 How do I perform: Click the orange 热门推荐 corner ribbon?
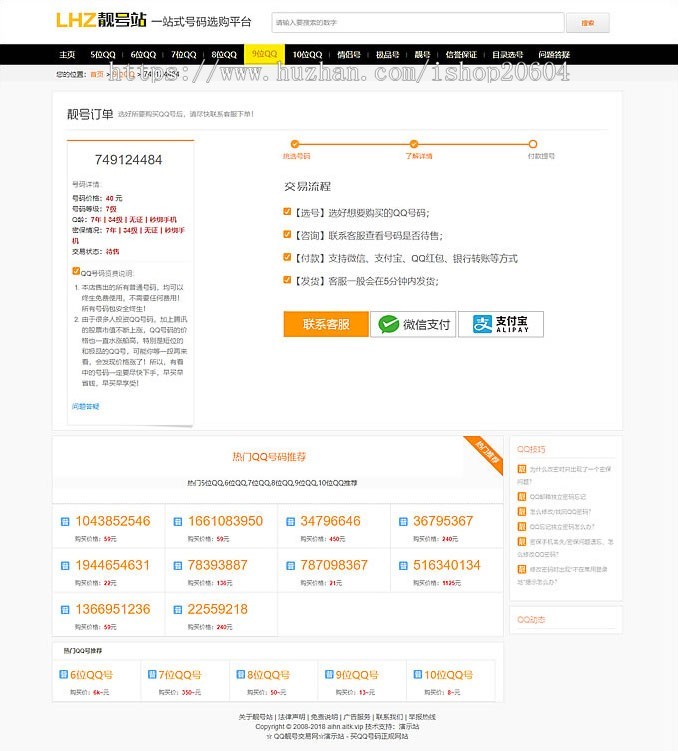click(486, 453)
